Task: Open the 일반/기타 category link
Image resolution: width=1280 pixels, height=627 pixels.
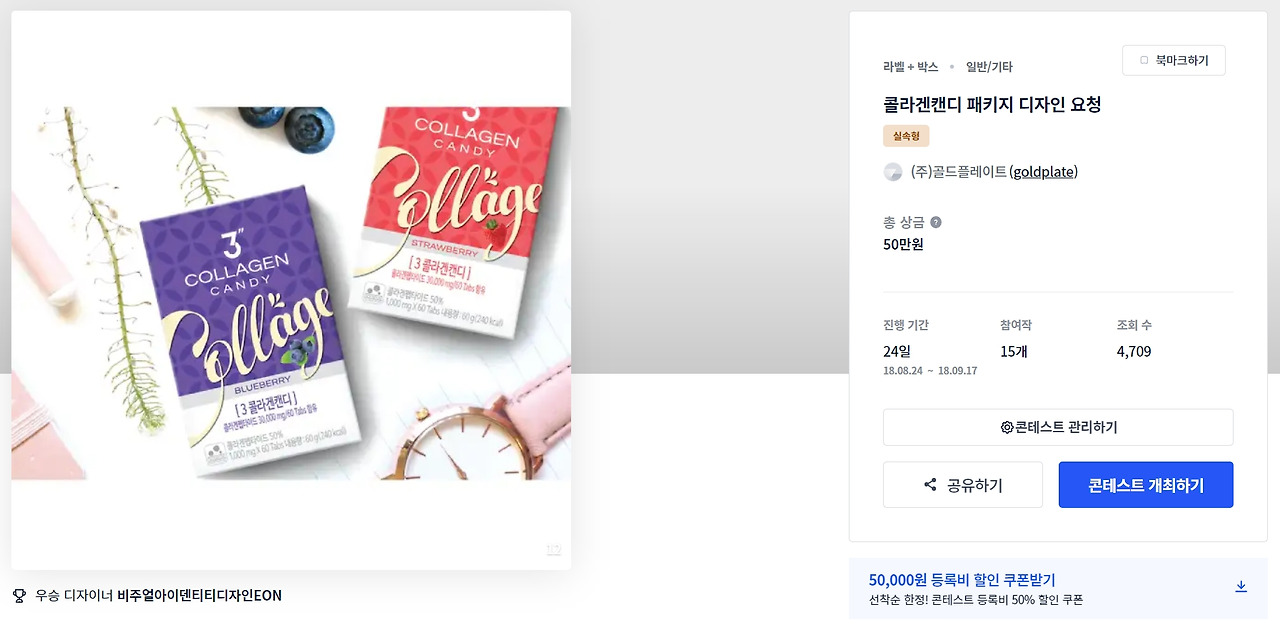Action: pyautogui.click(x=989, y=67)
